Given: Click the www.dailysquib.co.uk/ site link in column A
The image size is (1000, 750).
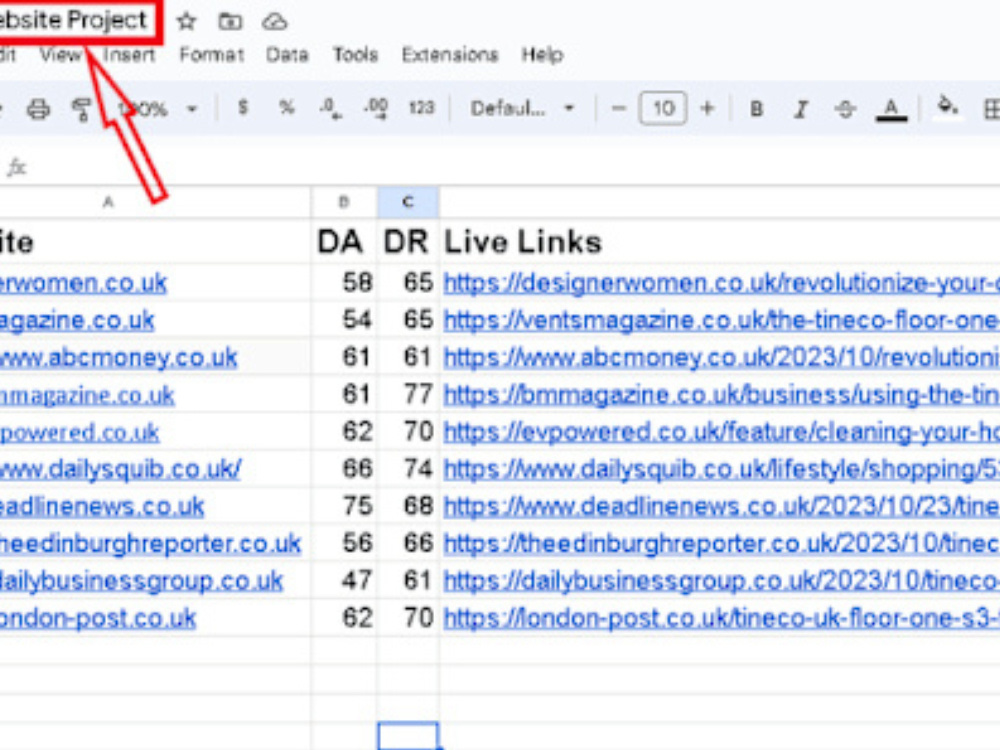Looking at the screenshot, I should point(121,469).
